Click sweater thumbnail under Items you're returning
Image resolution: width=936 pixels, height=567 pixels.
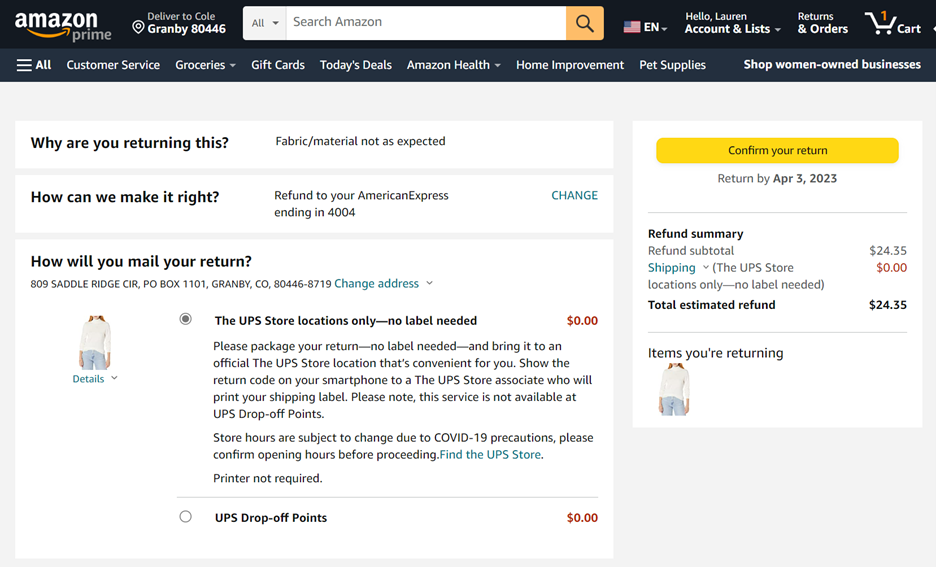pos(675,389)
